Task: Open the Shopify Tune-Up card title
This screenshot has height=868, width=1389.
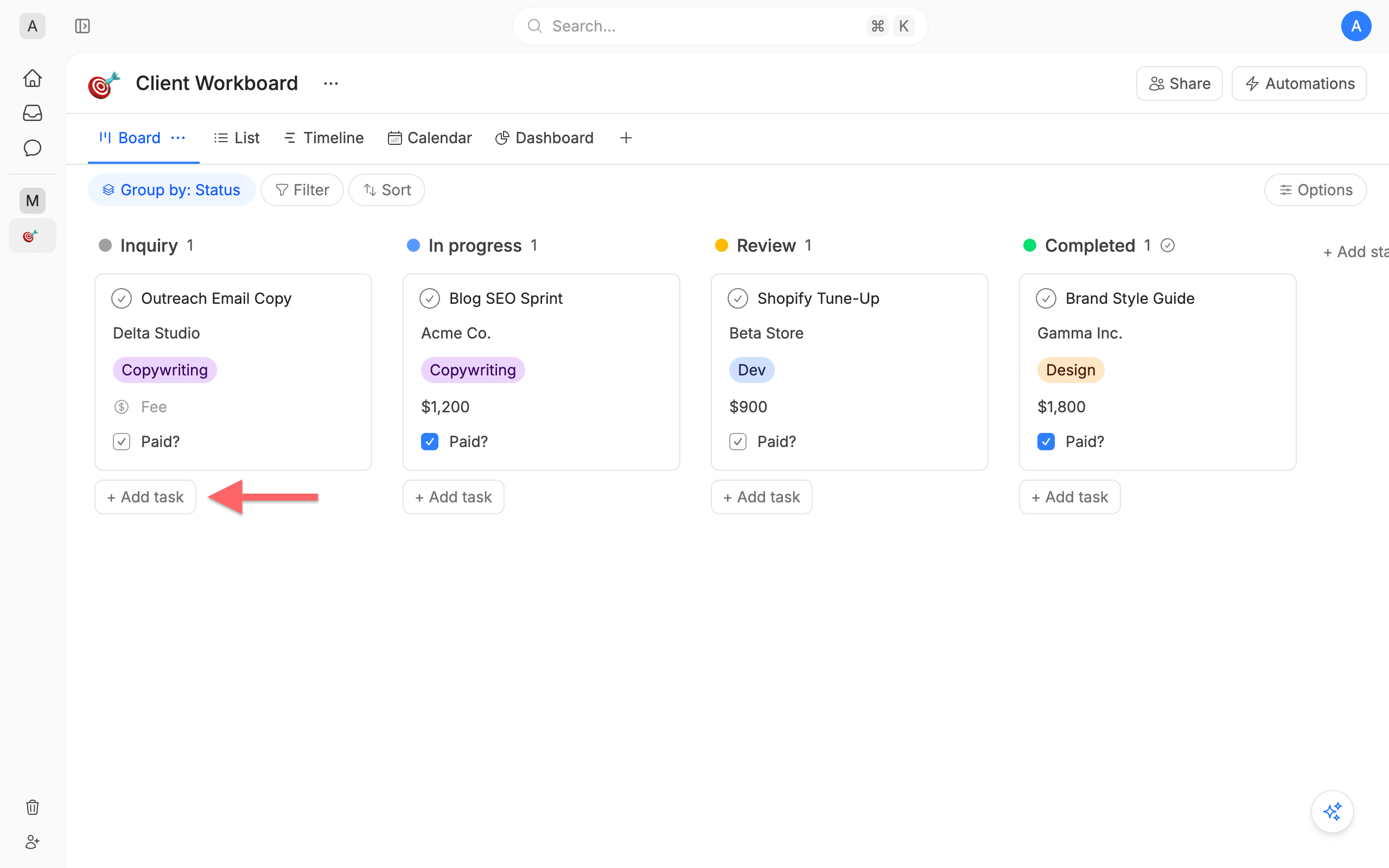Action: (818, 298)
